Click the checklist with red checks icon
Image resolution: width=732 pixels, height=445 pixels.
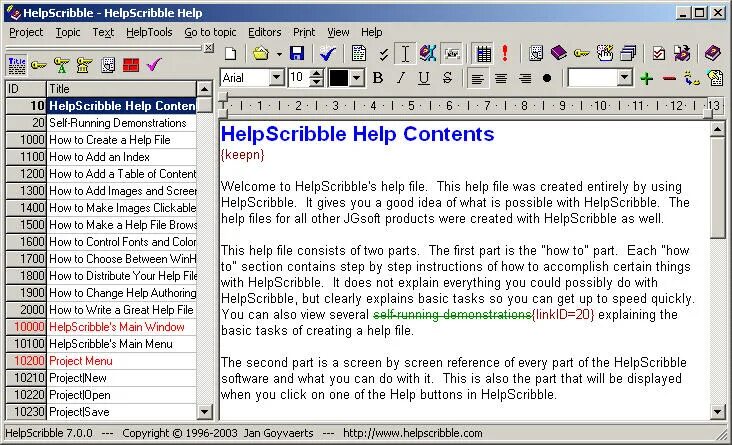tap(659, 53)
